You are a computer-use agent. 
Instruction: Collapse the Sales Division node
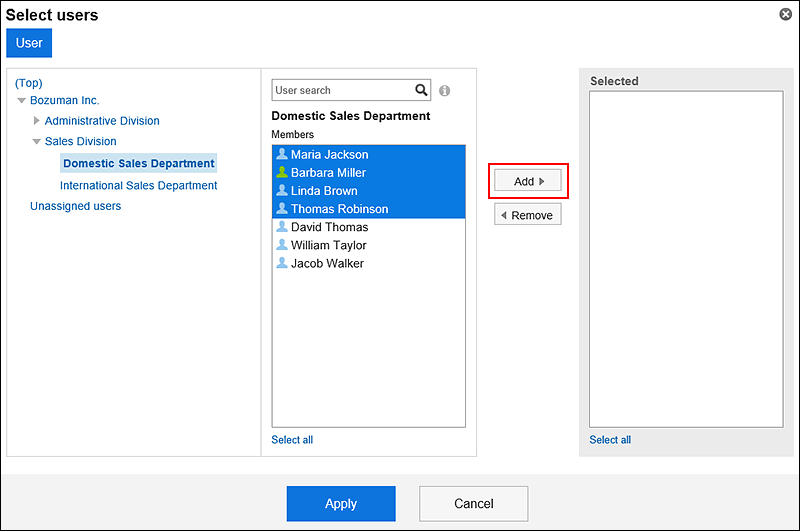pos(36,141)
